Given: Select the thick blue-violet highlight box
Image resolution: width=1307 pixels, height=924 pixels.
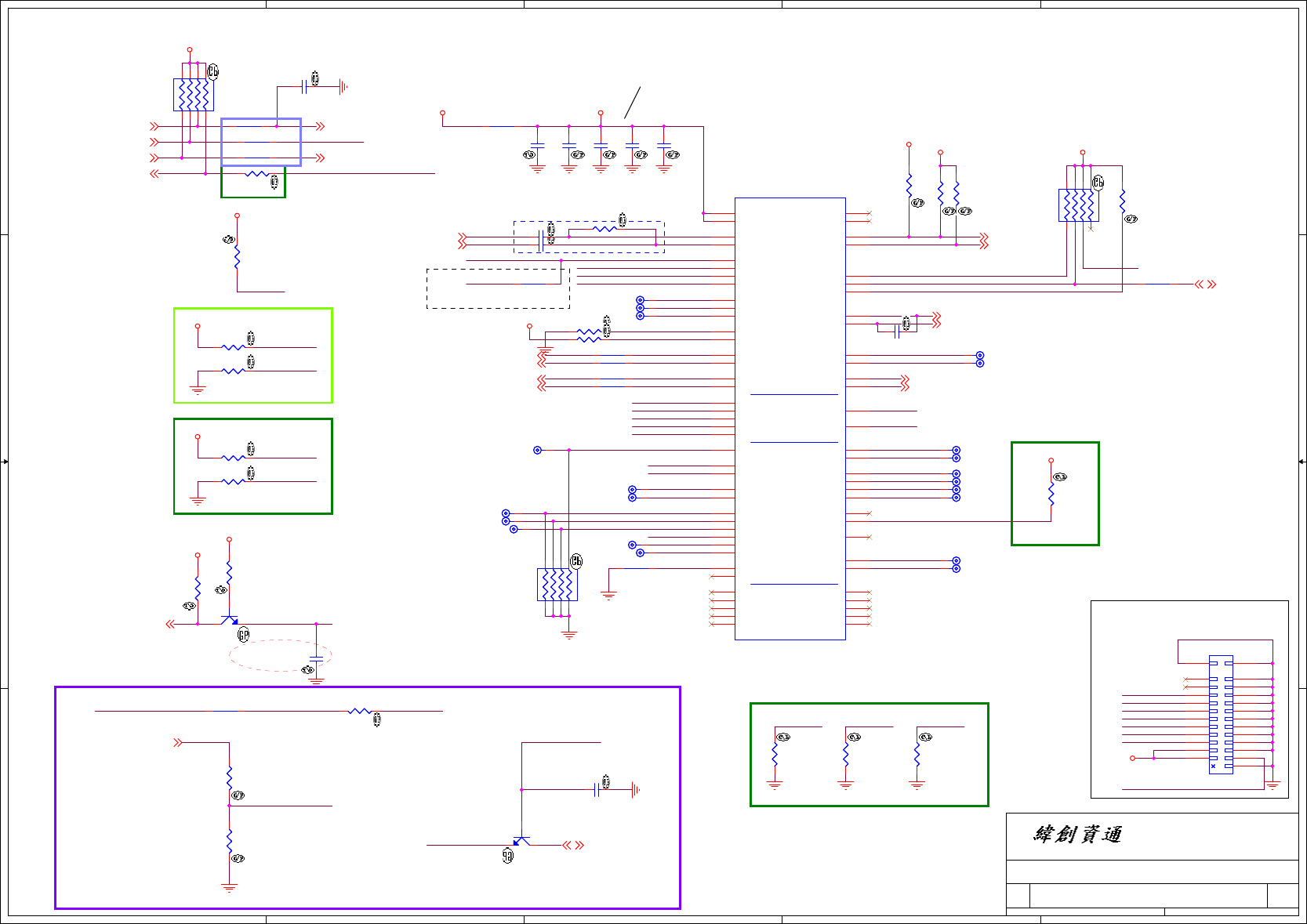Looking at the screenshot, I should [x=261, y=142].
